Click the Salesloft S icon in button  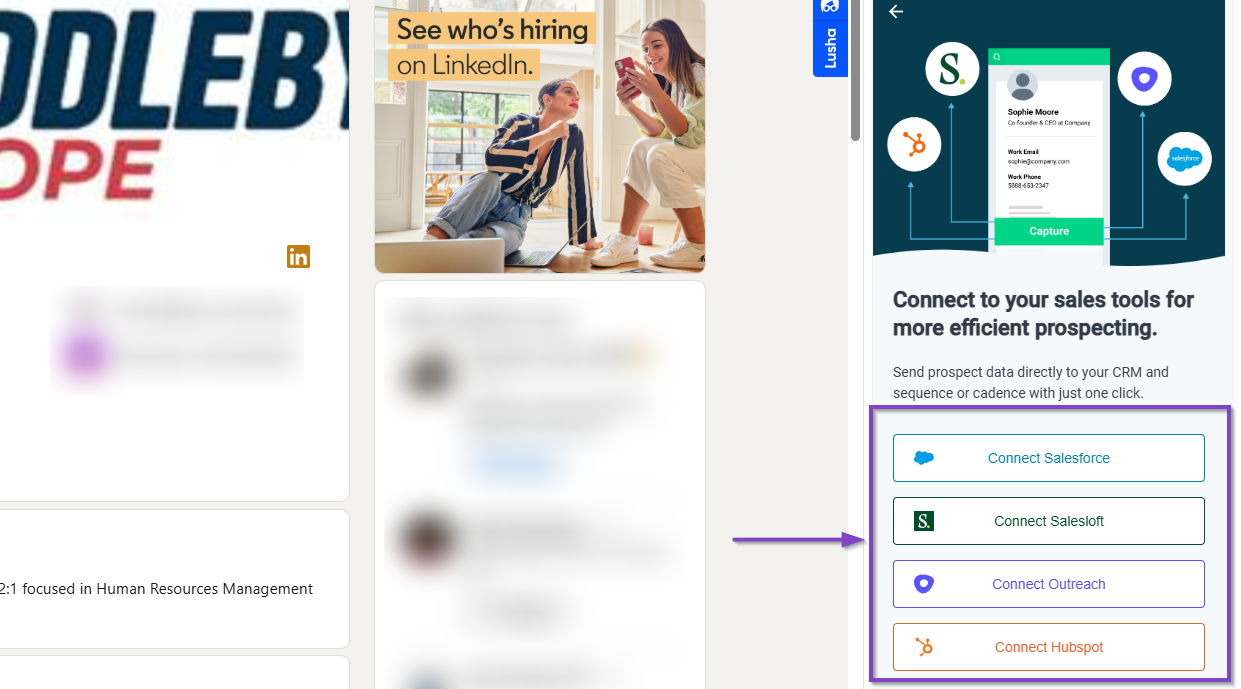pyautogui.click(x=924, y=521)
